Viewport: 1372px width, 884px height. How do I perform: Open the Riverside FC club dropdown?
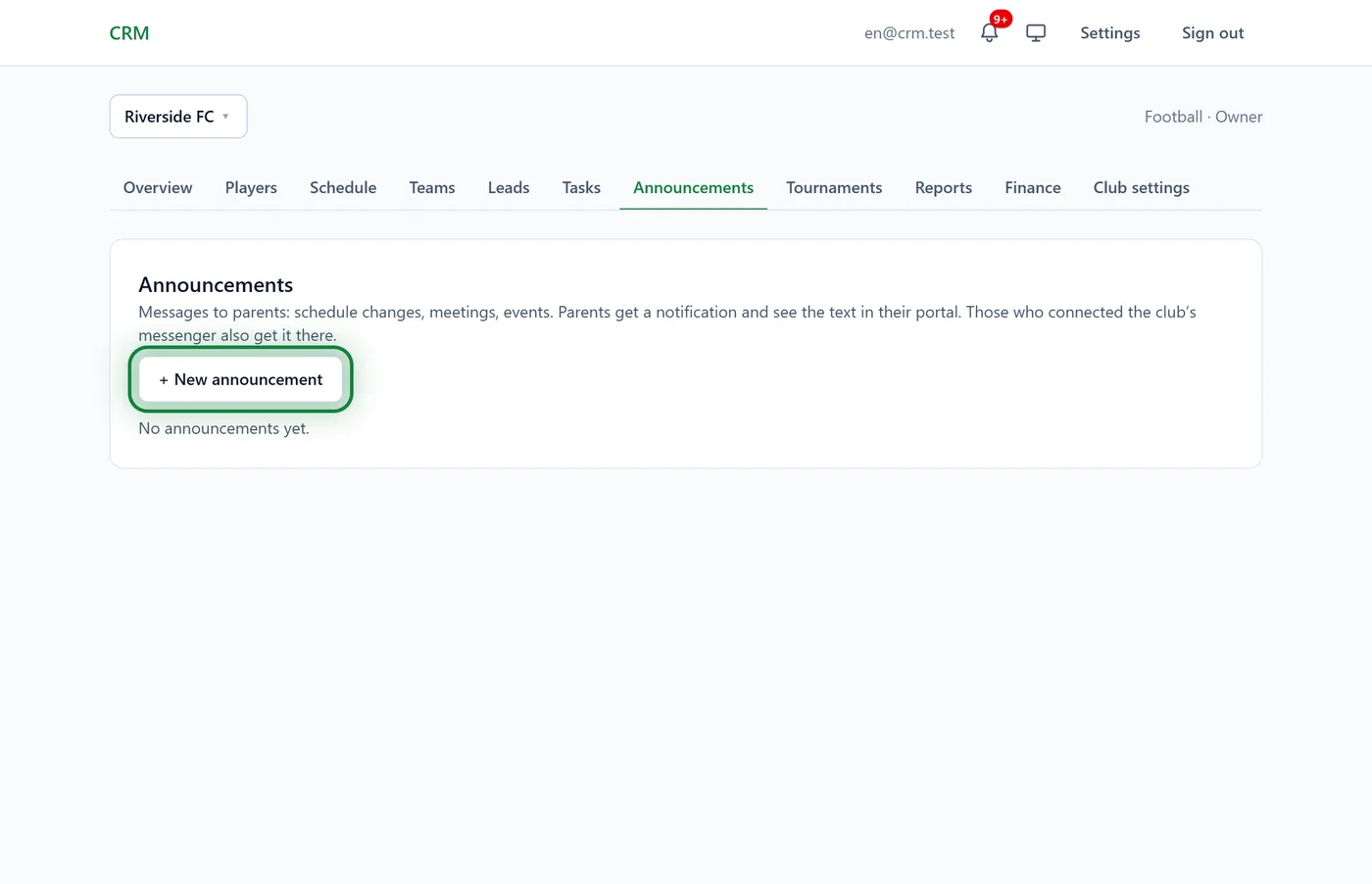[178, 117]
